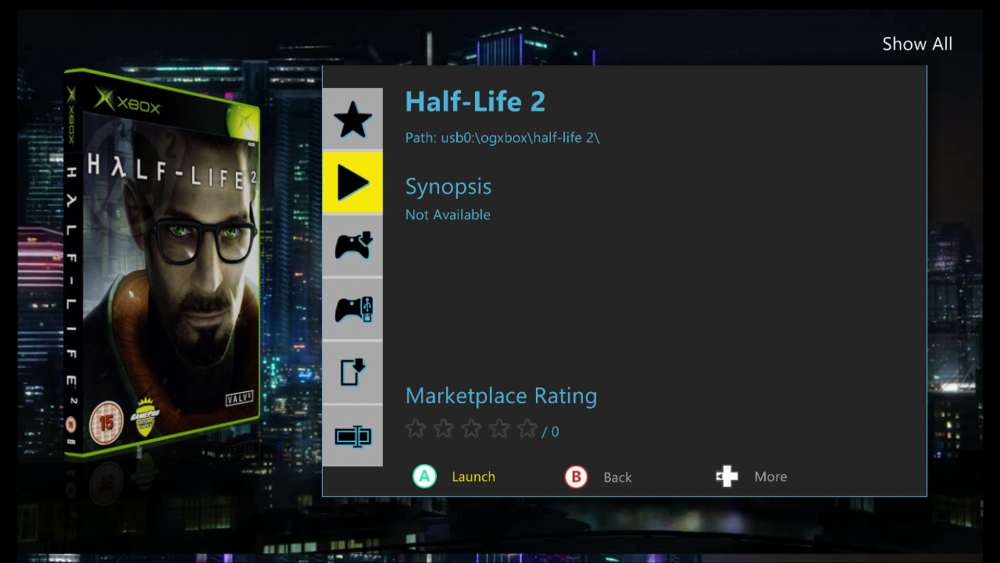Select the yellow play launch icon
Image resolution: width=1000 pixels, height=563 pixels.
353,182
